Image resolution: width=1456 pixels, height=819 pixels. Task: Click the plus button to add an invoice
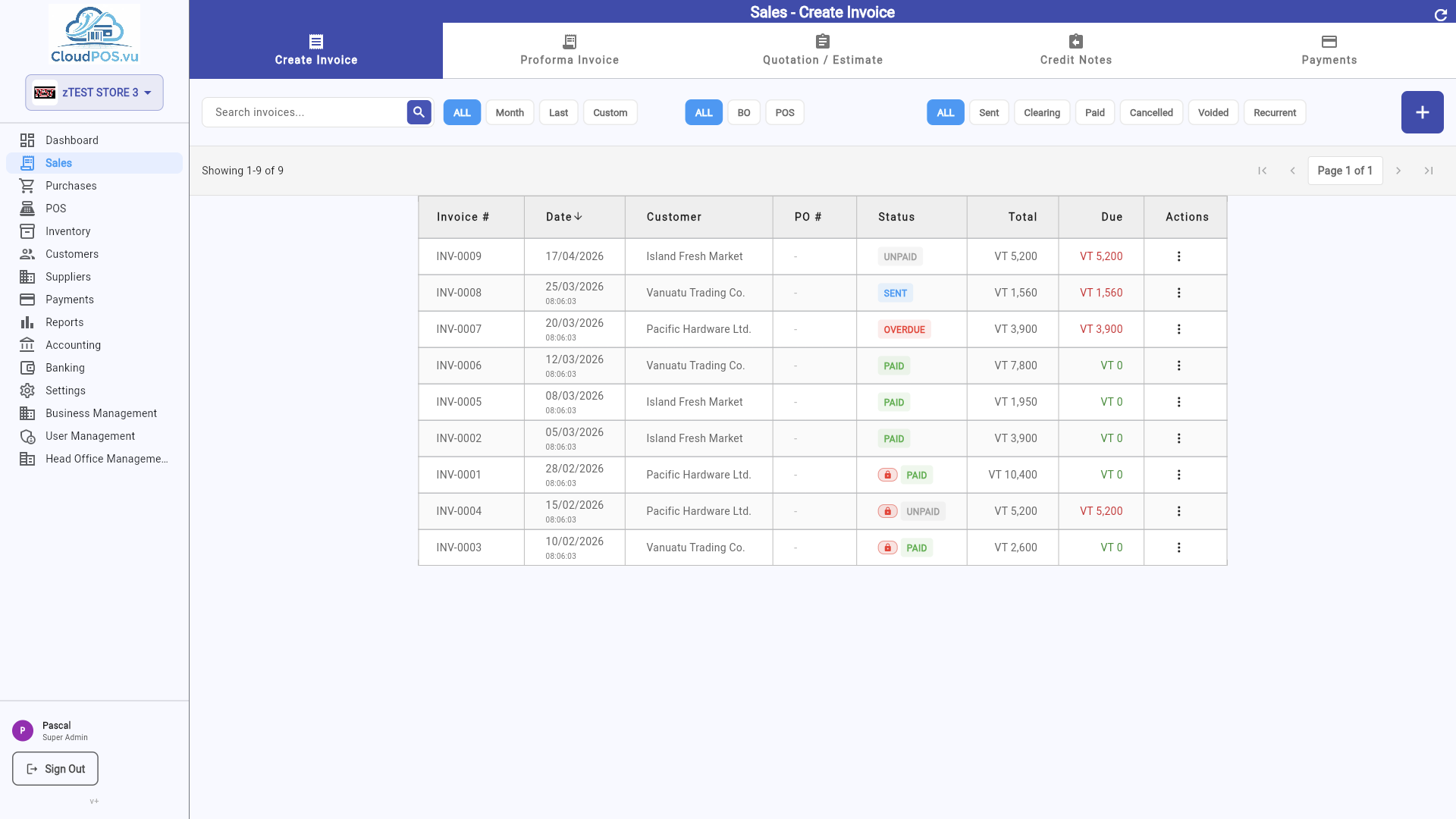[x=1423, y=112]
